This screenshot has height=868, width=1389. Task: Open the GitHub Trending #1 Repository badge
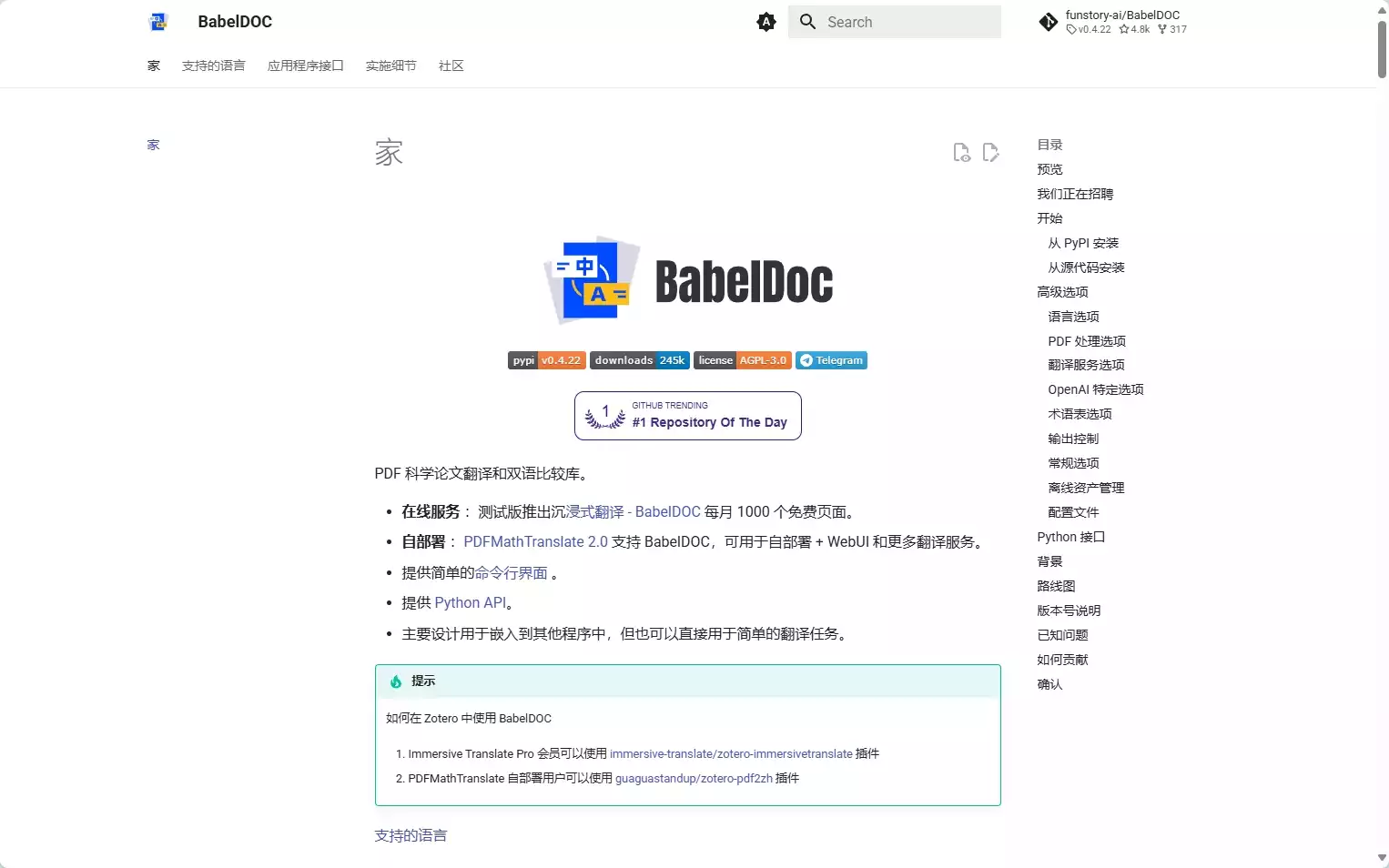click(688, 416)
